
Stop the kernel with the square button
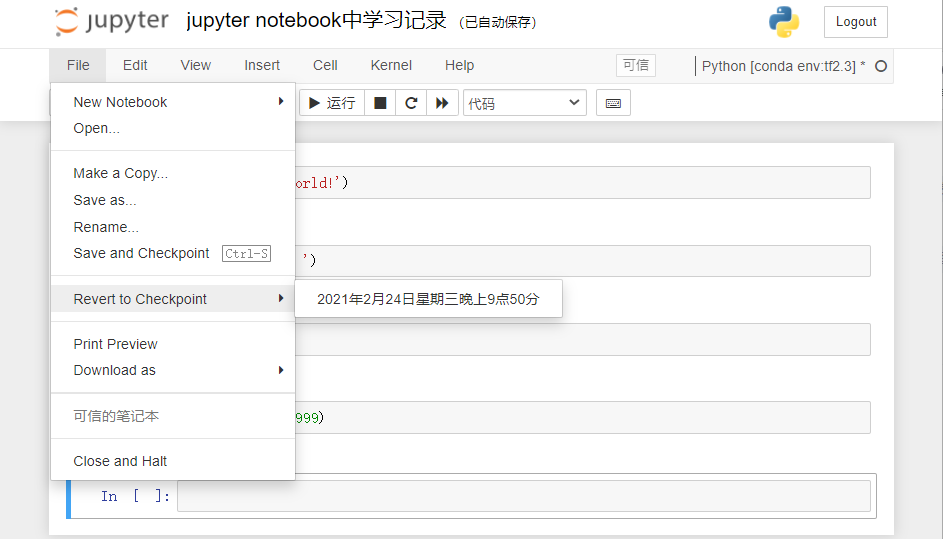pos(380,103)
